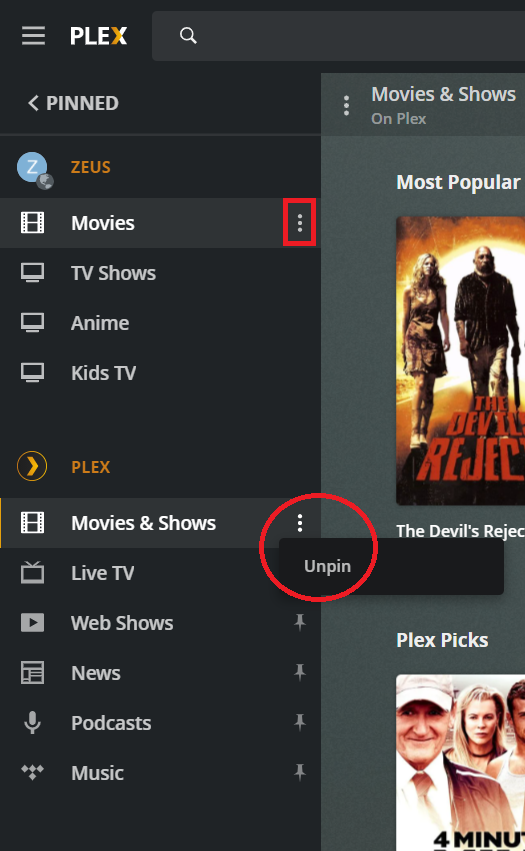Click the Plex logo
The height and width of the screenshot is (851, 525).
(x=98, y=36)
